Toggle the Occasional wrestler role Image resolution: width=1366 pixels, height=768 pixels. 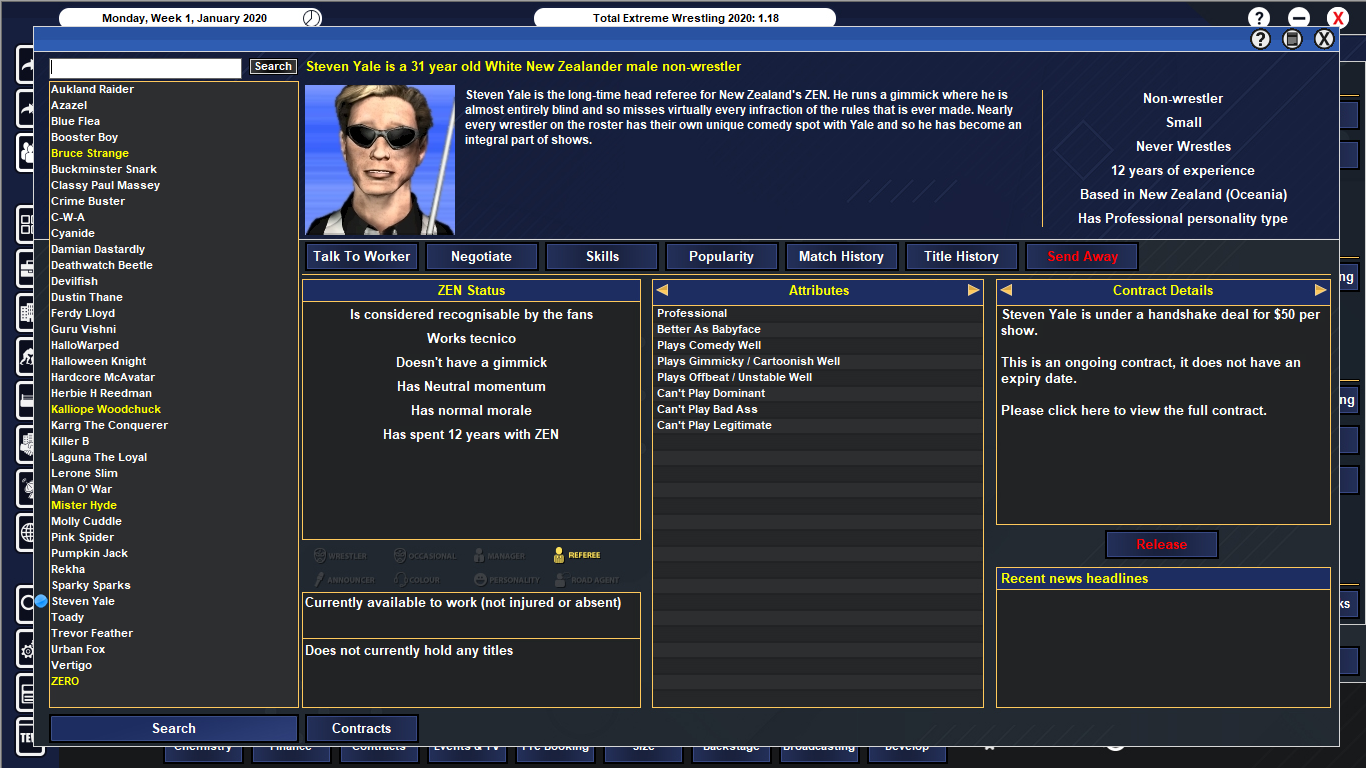click(401, 555)
